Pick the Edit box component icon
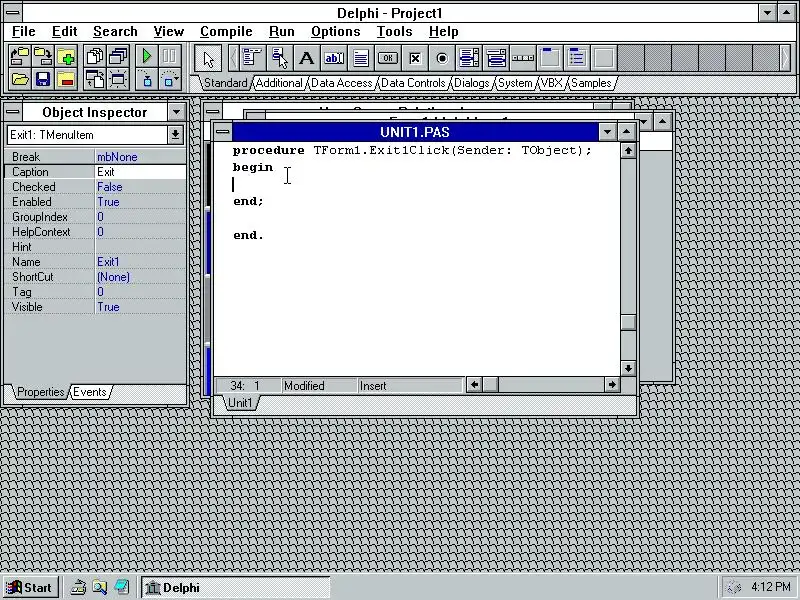Screen dimensions: 800x600 tap(334, 58)
